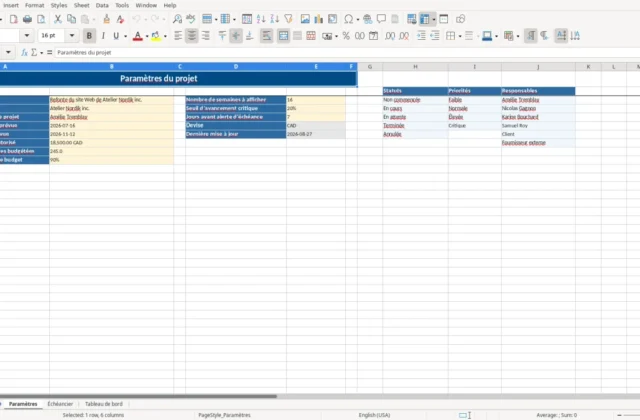Switch to the Échéancier sheet tab
Image resolution: width=640 pixels, height=420 pixels.
(60, 404)
